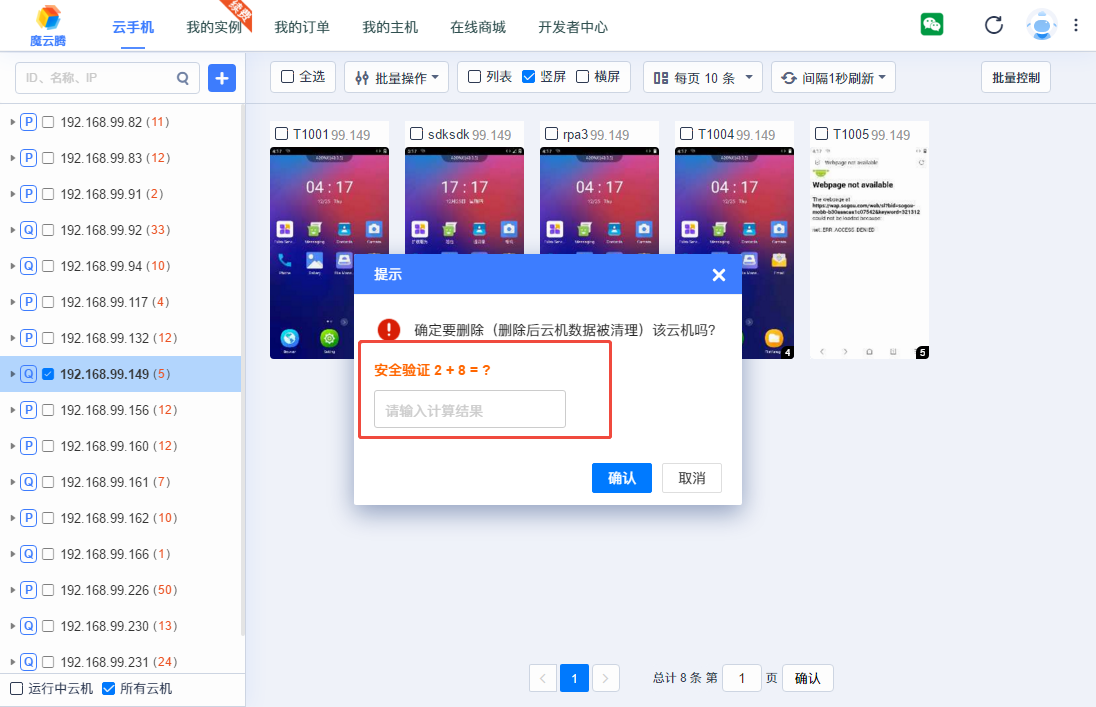Open the user avatar profile icon

tap(1041, 25)
